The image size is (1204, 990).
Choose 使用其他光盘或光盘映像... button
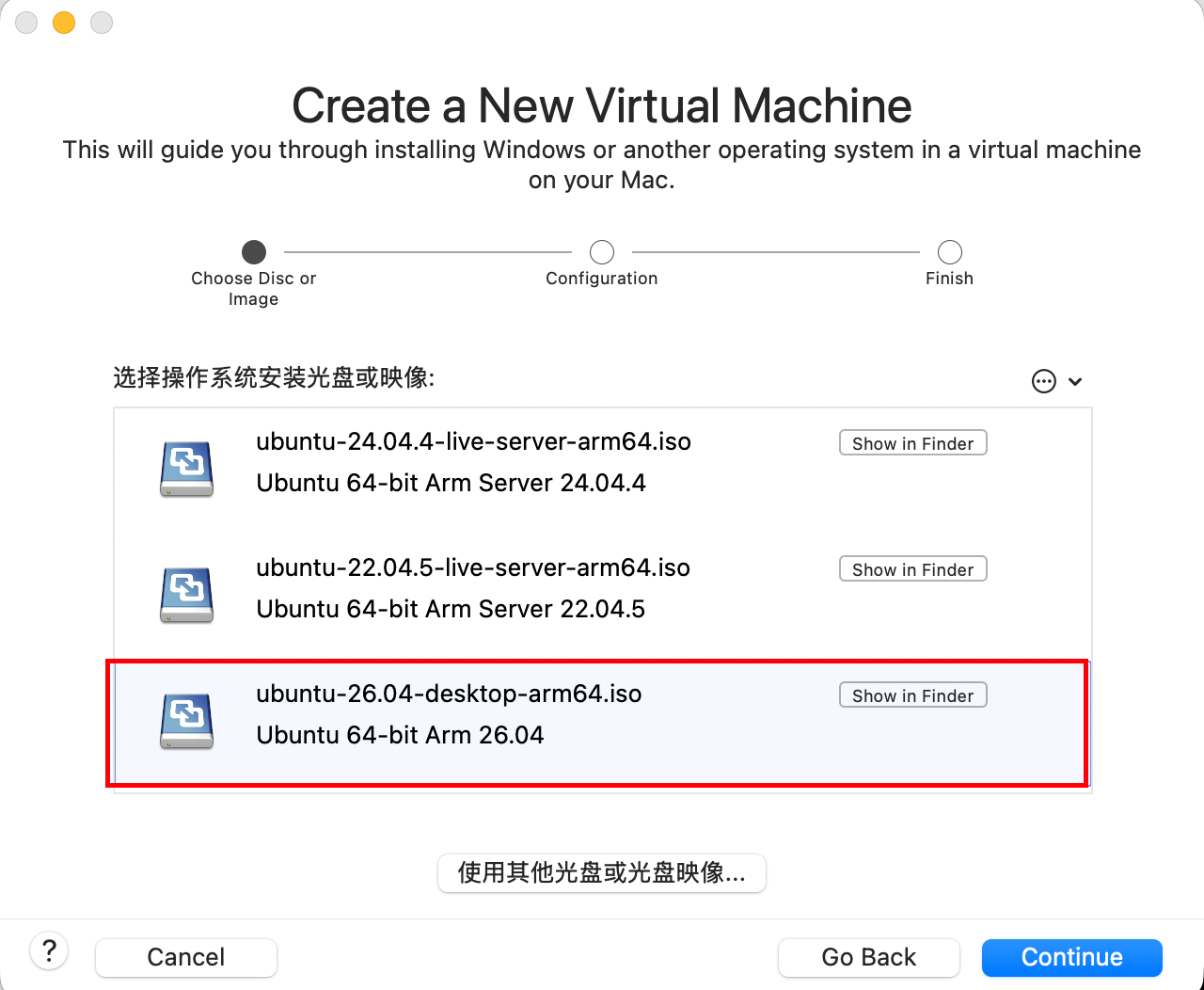(602, 872)
